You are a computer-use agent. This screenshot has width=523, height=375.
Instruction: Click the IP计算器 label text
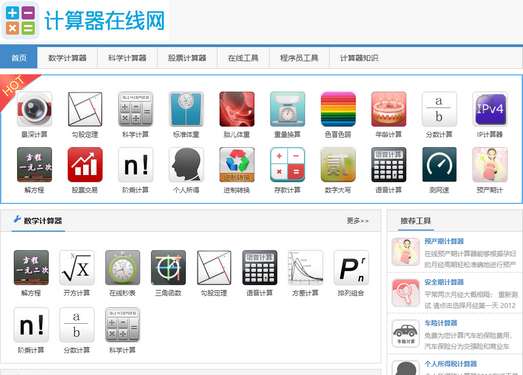point(490,134)
